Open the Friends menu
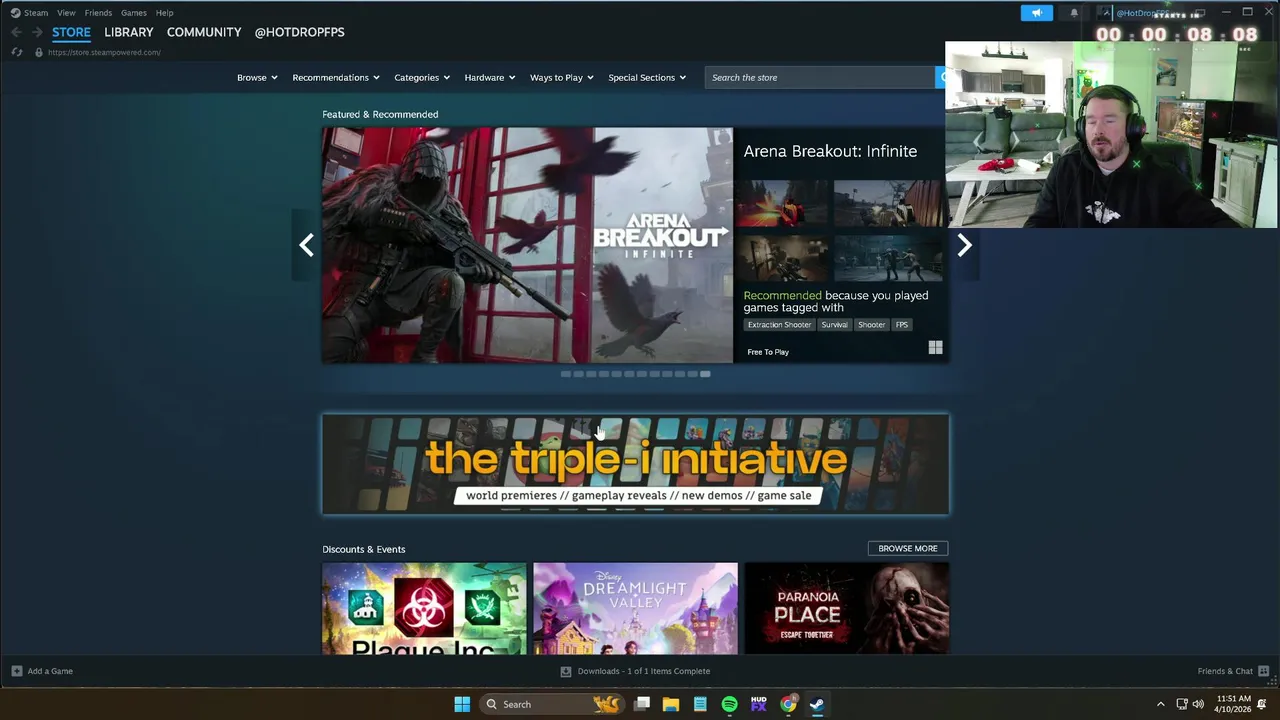 pos(98,13)
